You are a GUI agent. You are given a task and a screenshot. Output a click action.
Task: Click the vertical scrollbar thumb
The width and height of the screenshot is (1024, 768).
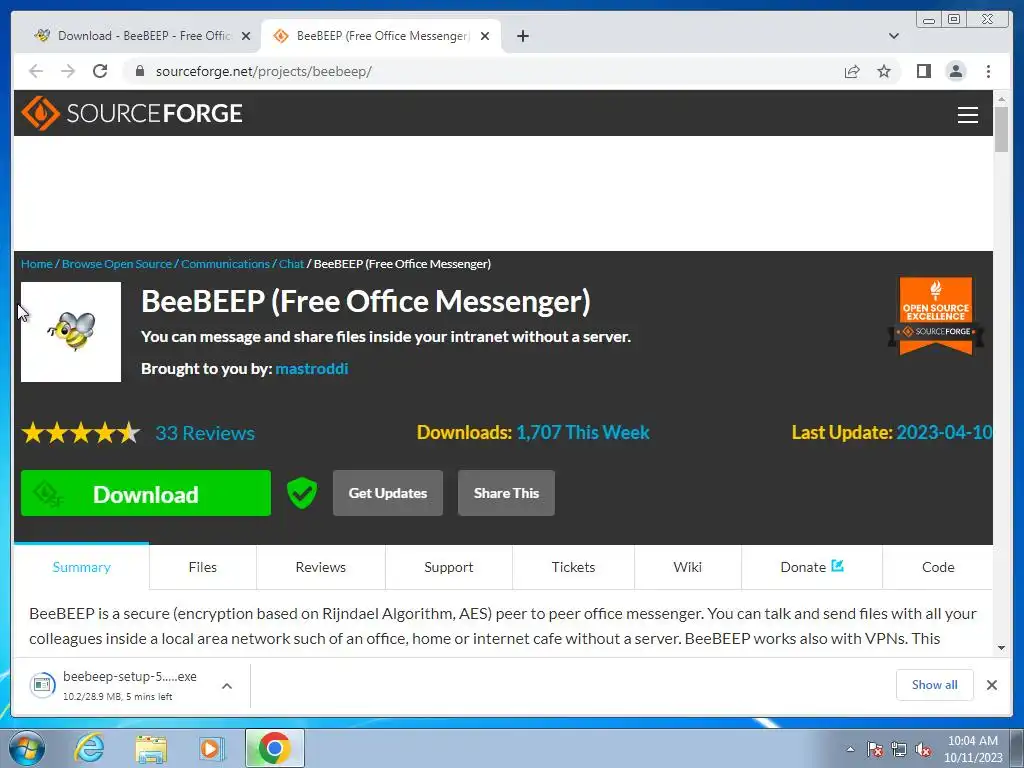coord(1001,129)
